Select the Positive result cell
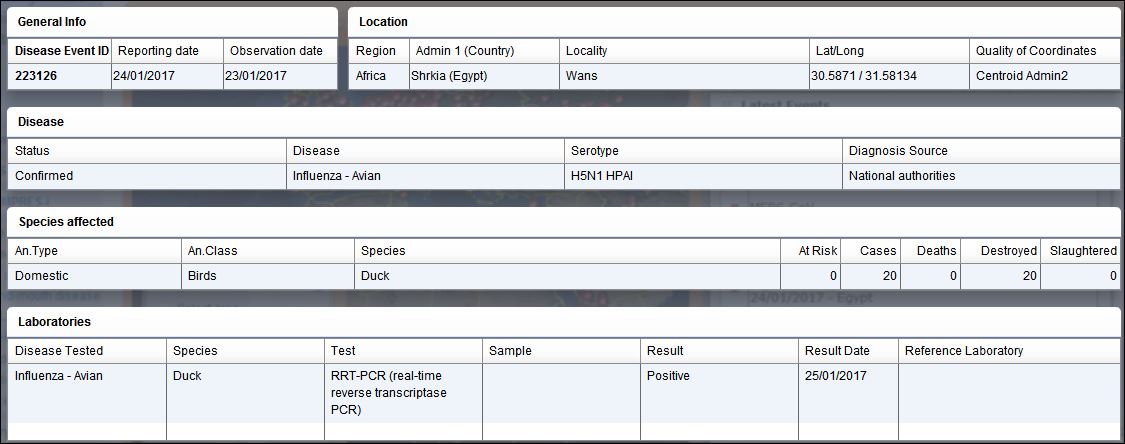This screenshot has height=444, width=1125. pos(719,393)
